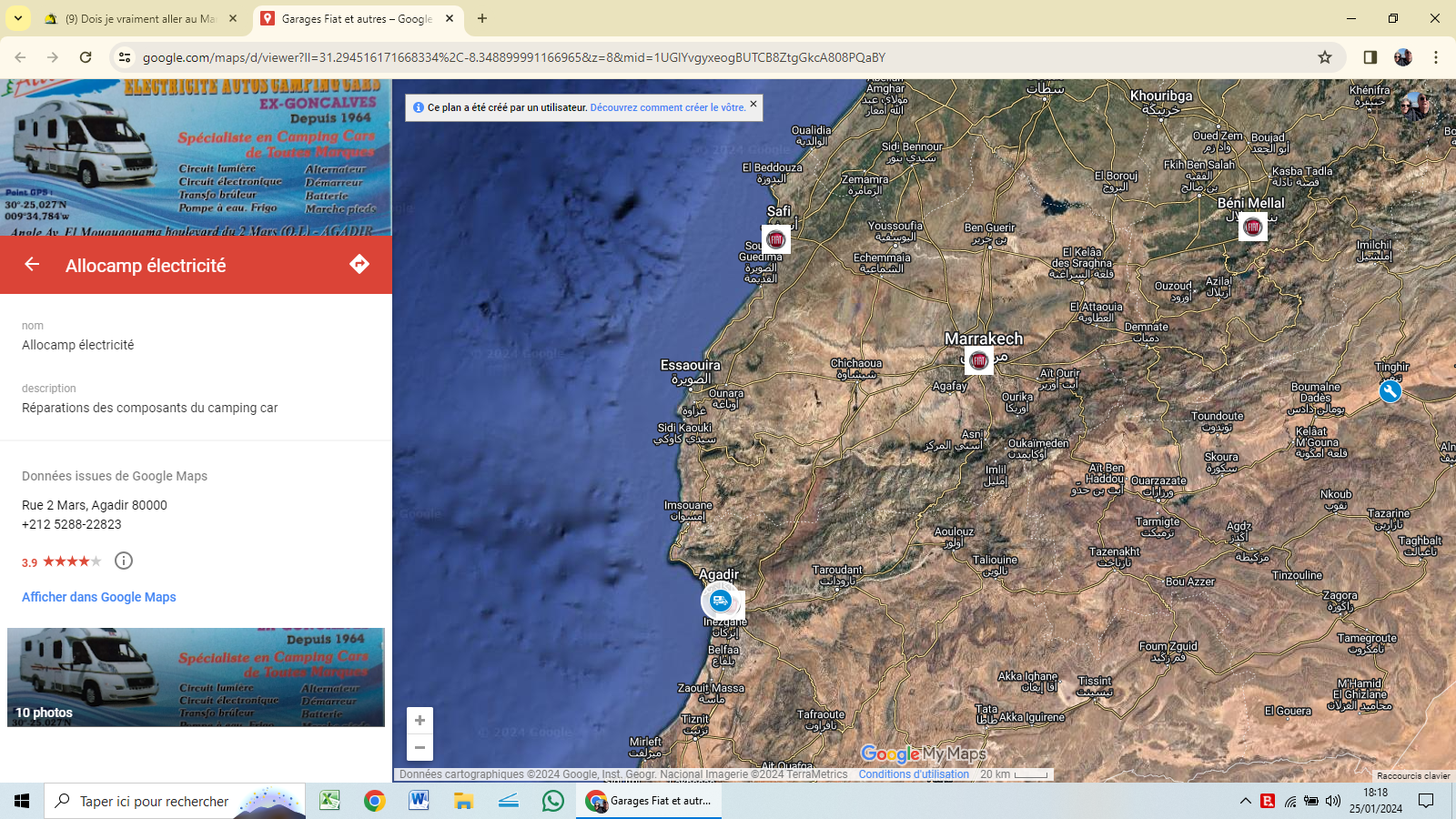Click the rating info icon beside stars
The width and height of the screenshot is (1456, 819).
[x=124, y=561]
